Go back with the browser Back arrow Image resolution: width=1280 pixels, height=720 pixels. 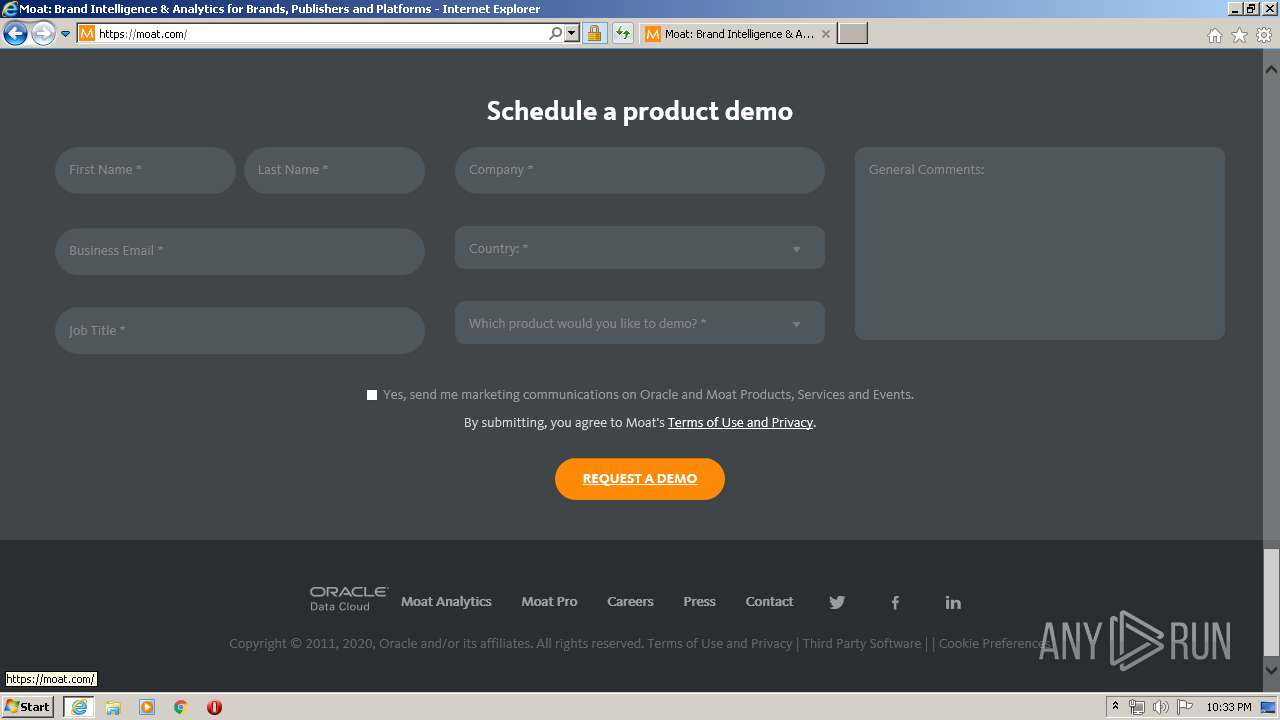point(15,34)
